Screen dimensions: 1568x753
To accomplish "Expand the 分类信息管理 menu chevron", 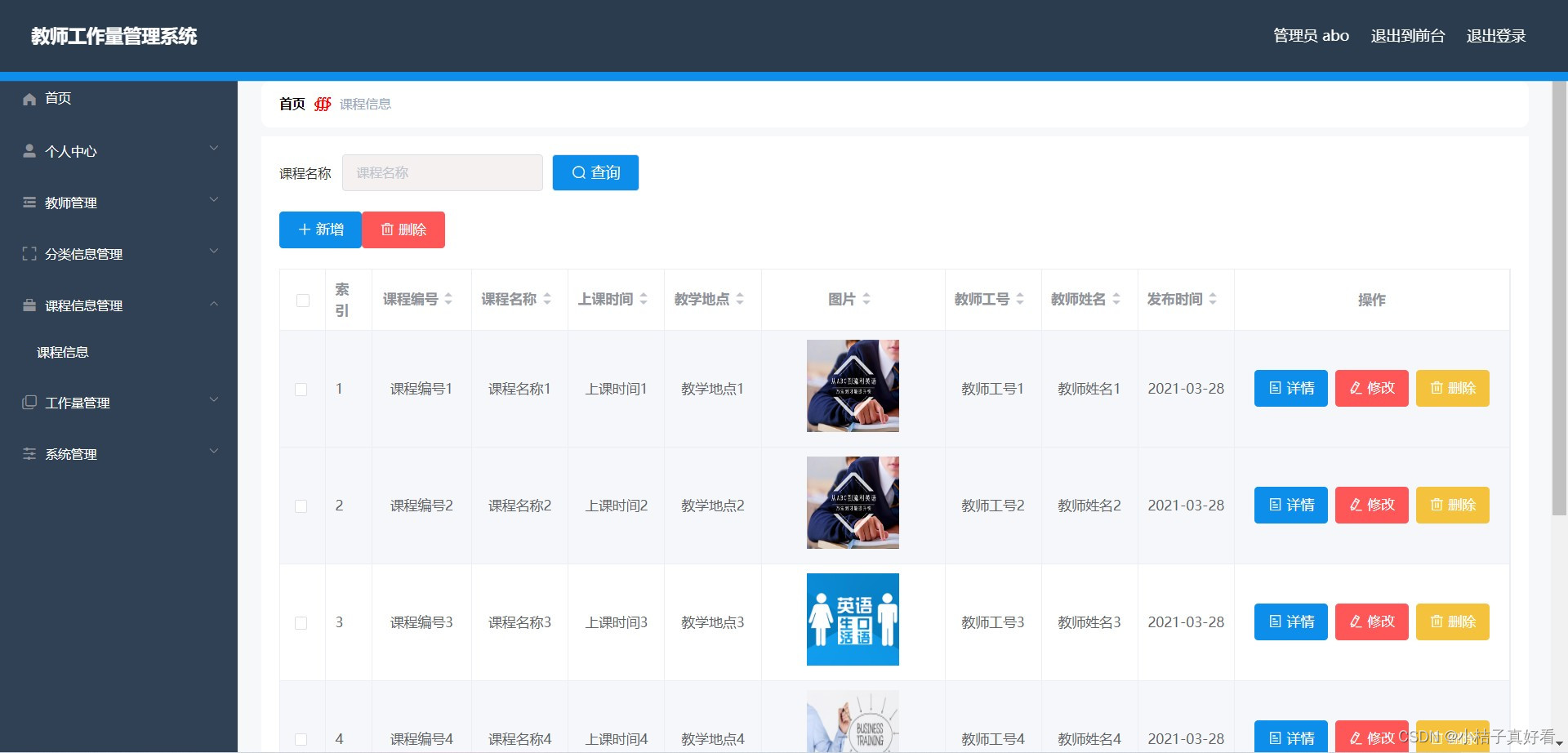I will tap(214, 251).
